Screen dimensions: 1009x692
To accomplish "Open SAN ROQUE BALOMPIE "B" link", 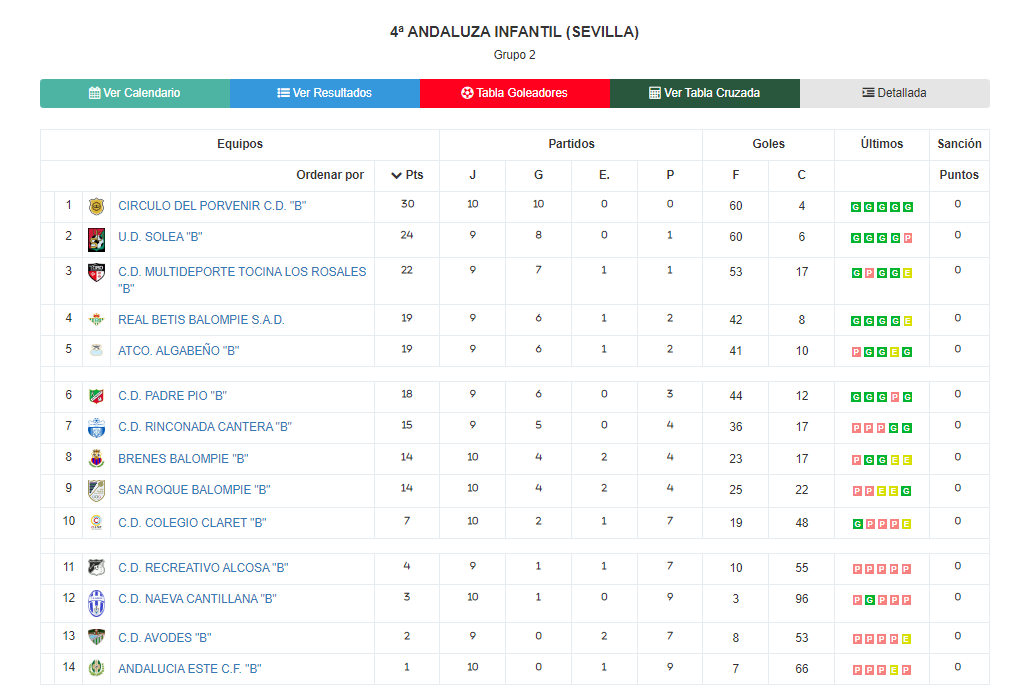I will coord(194,490).
